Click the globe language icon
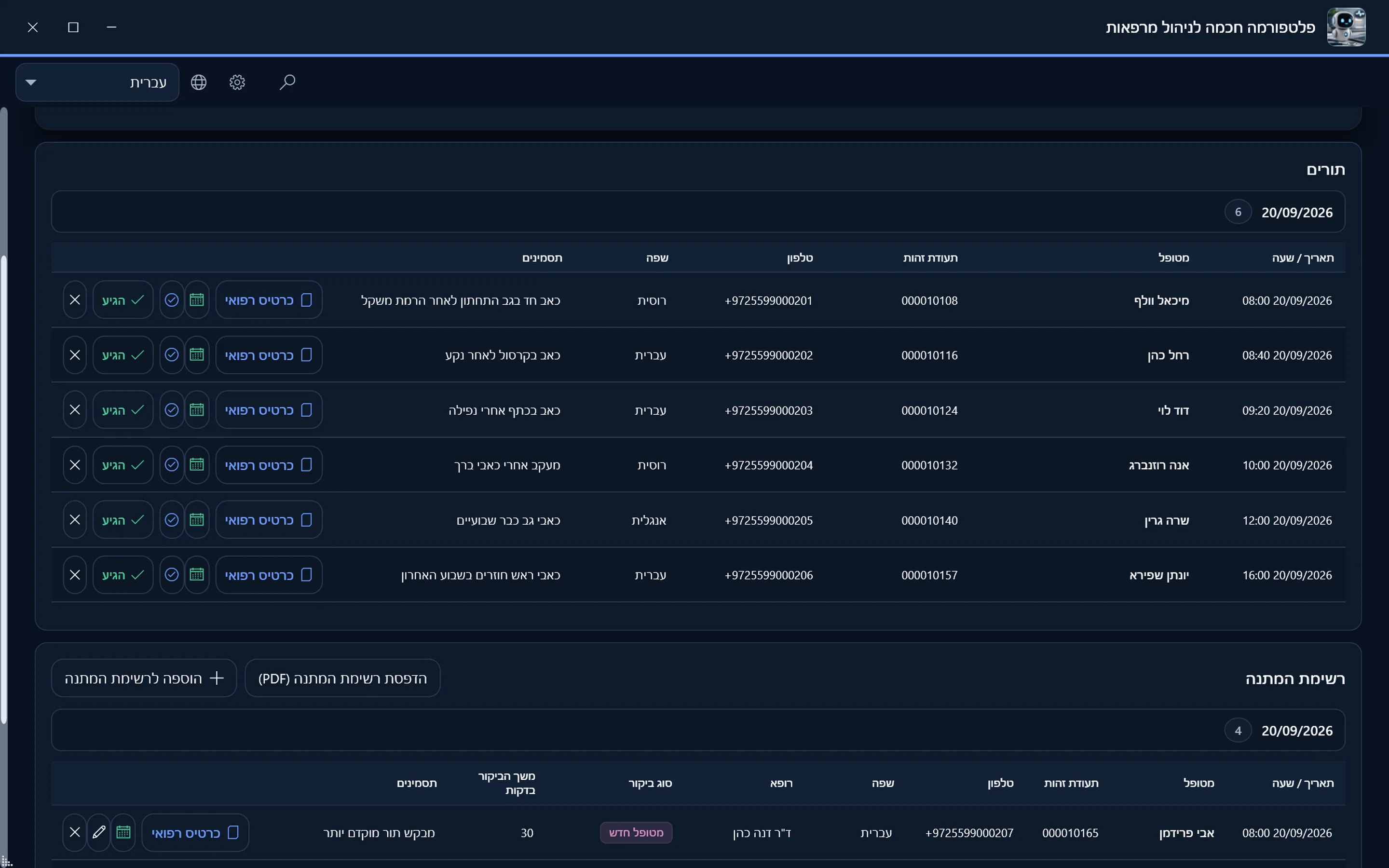The height and width of the screenshot is (868, 1389). [199, 82]
